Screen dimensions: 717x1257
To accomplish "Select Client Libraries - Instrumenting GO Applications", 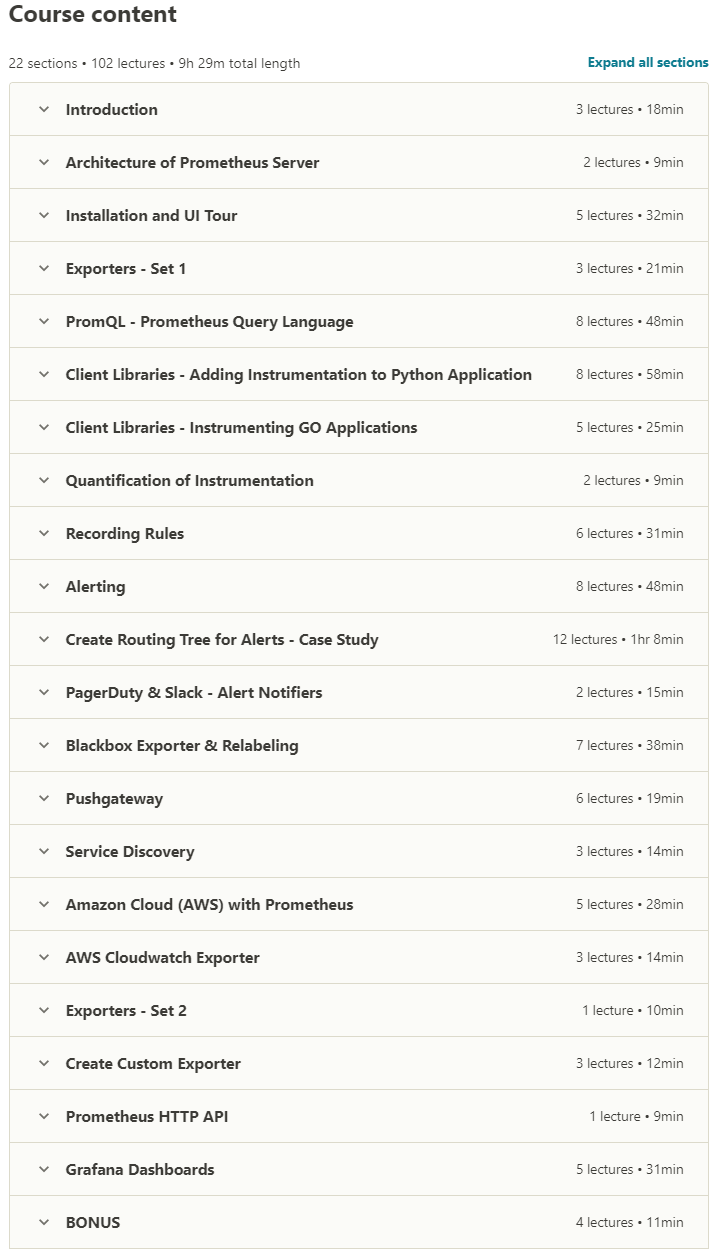I will click(x=241, y=428).
